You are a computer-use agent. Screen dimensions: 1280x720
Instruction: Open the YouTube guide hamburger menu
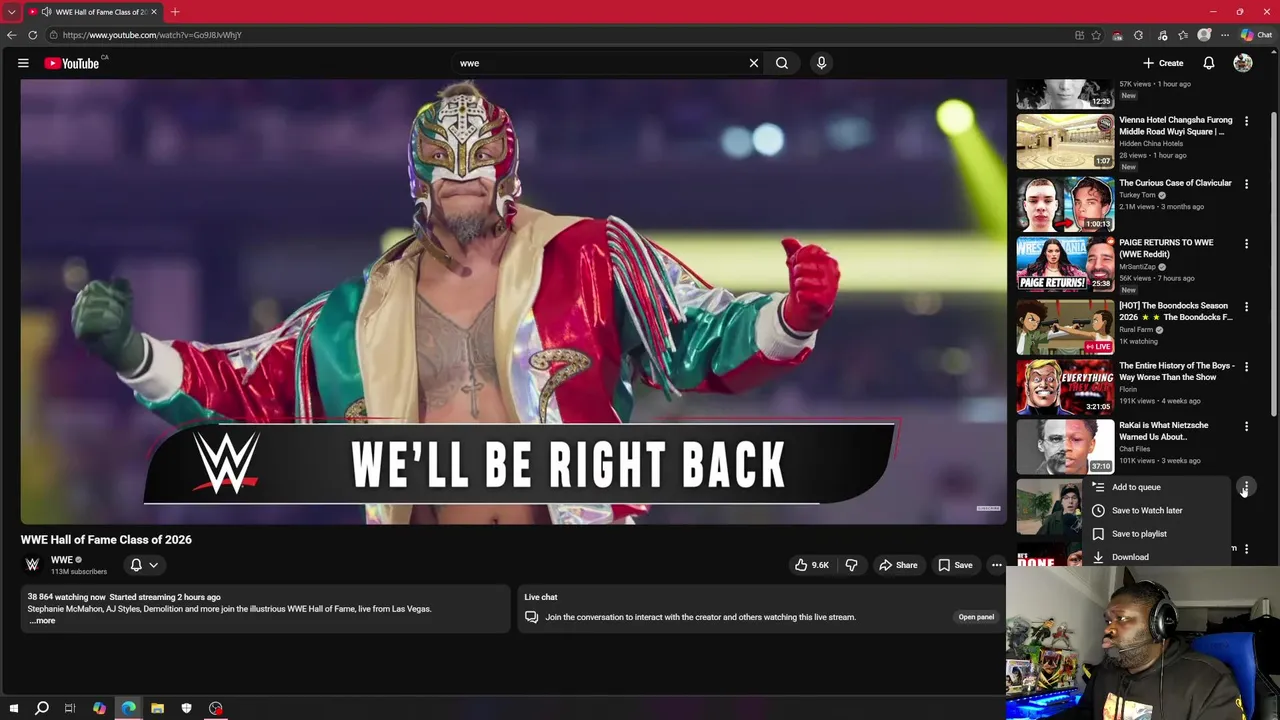[x=23, y=63]
